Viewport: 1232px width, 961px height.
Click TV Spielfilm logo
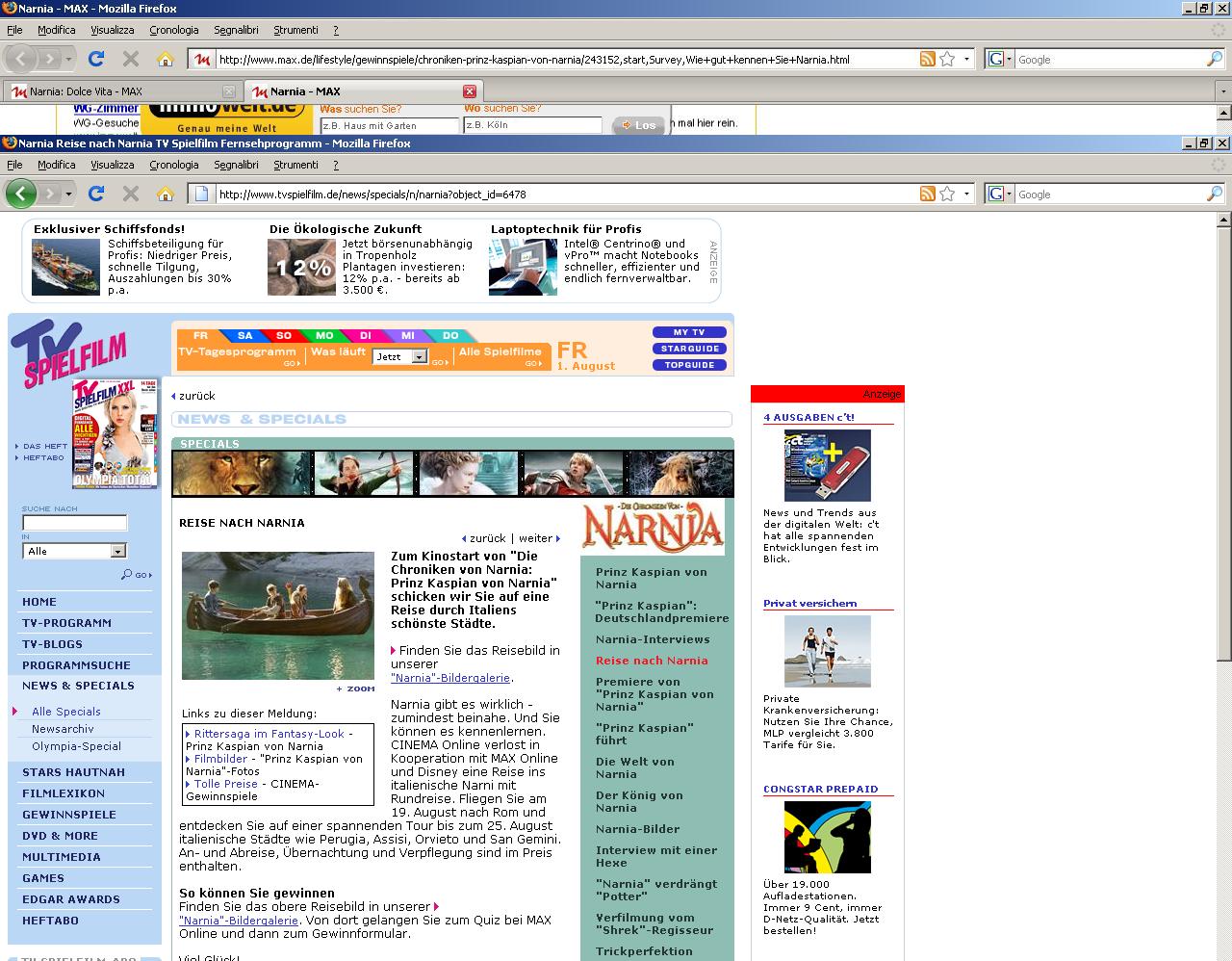pyautogui.click(x=67, y=351)
